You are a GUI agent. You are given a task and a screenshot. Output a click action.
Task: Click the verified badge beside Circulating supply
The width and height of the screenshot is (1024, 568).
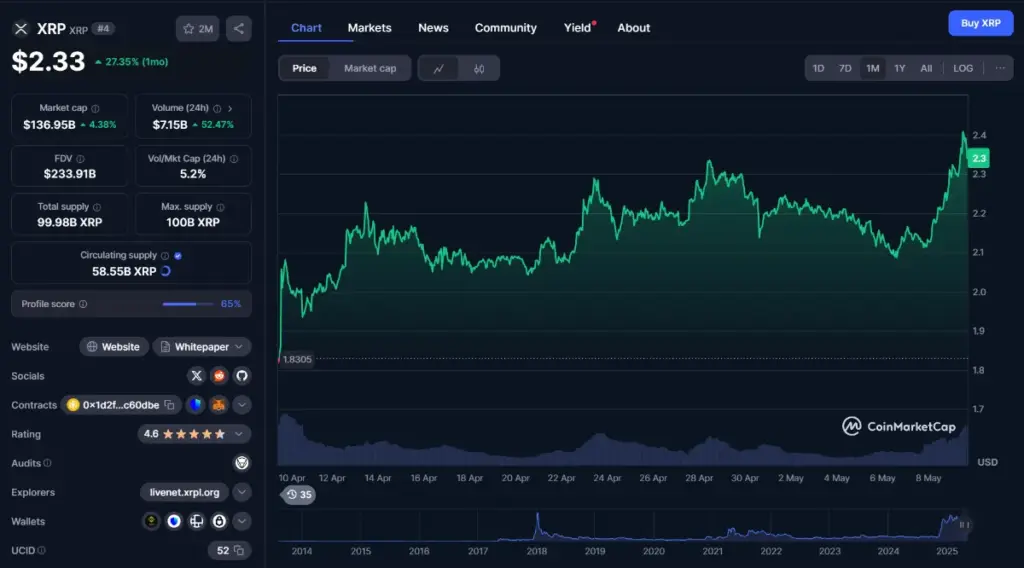pyautogui.click(x=178, y=256)
